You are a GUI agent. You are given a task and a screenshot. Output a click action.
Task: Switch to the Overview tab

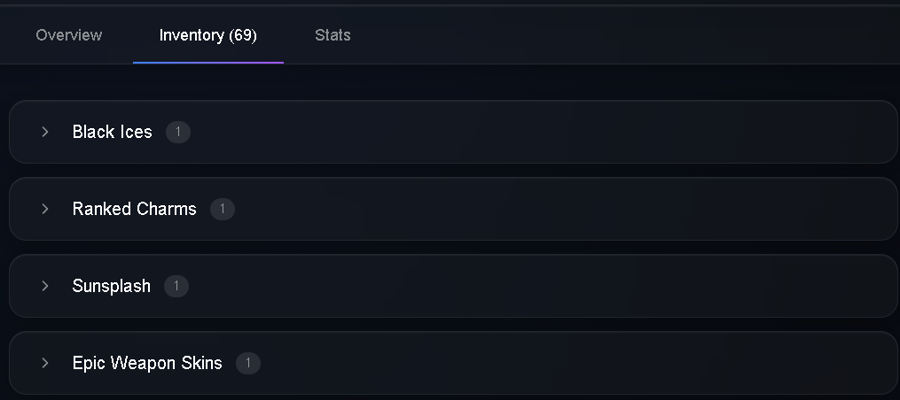point(69,35)
